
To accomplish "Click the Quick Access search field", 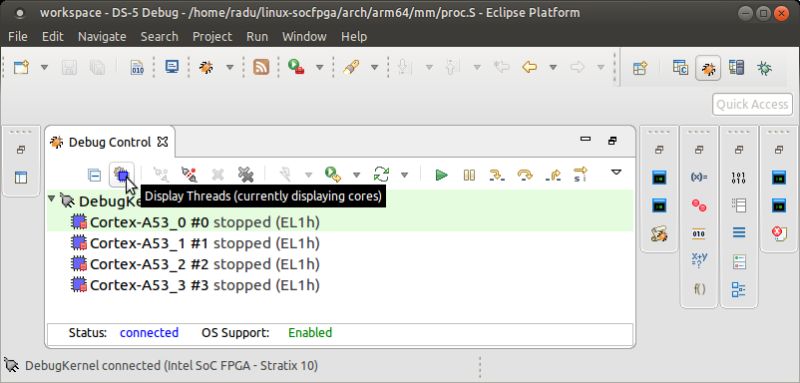I will [752, 104].
